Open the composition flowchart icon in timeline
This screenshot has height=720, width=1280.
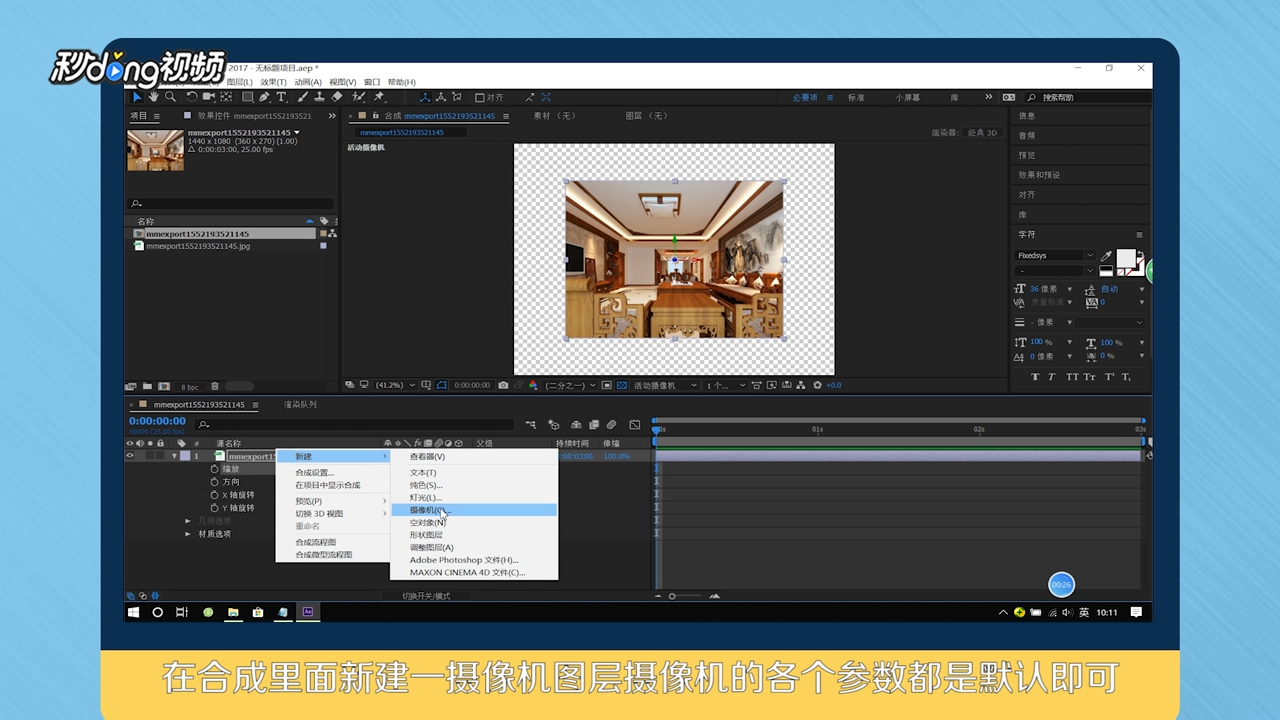530,424
